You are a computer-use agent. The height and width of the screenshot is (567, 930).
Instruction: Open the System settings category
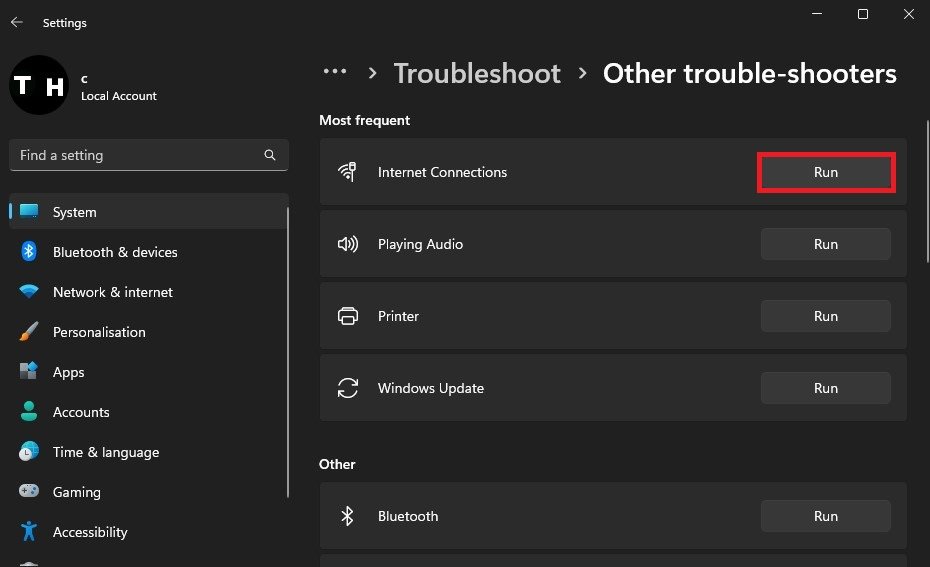[75, 212]
